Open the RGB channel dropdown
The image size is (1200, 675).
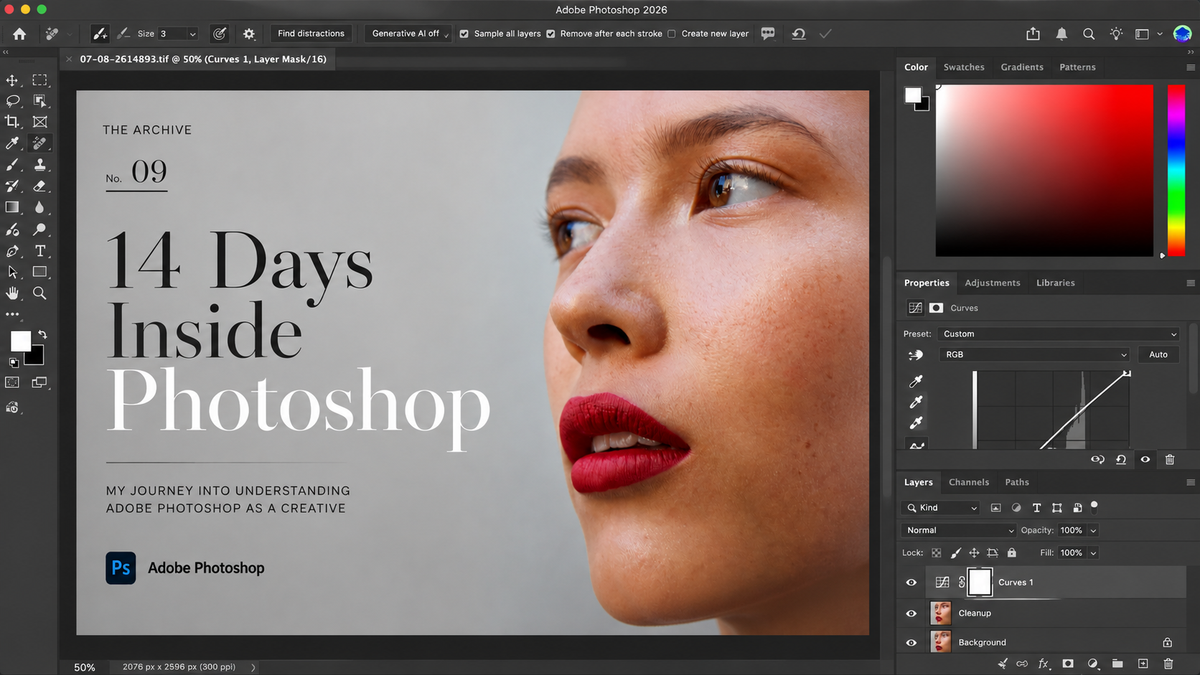click(1034, 355)
